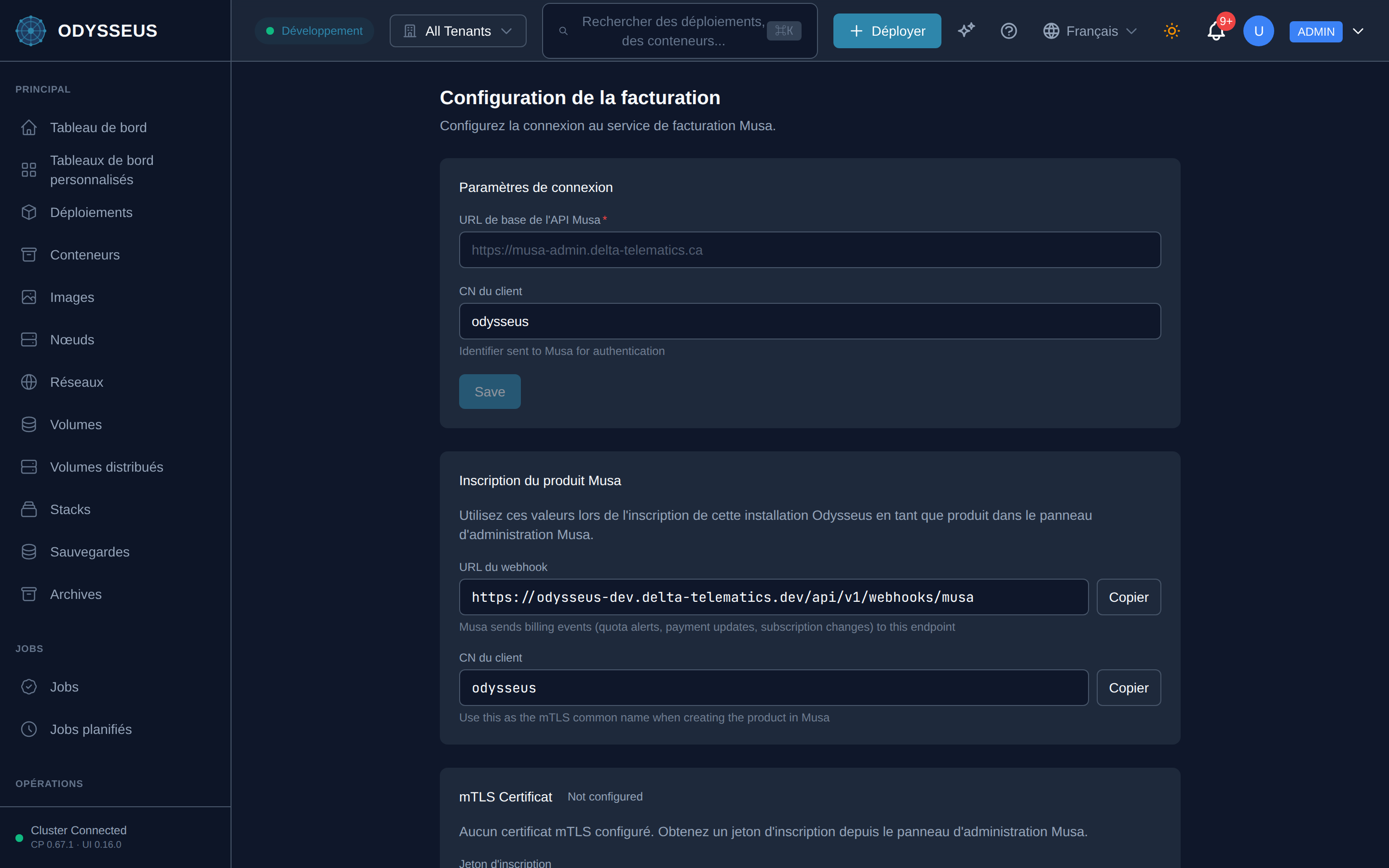This screenshot has width=1389, height=868.
Task: Click 'Configuration de la facturation' heading
Action: (580, 97)
